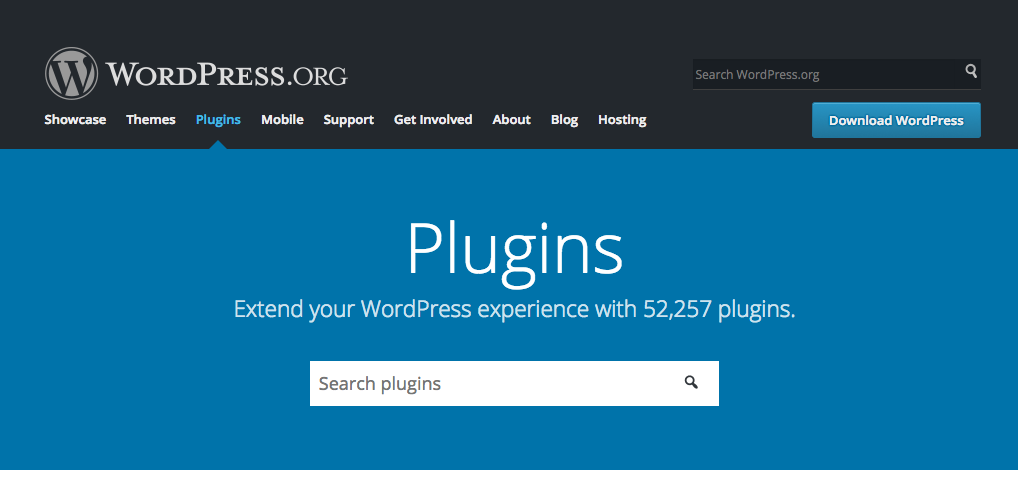Viewport: 1018px width, 495px height.
Task: Click the Download WordPress button
Action: click(x=896, y=120)
